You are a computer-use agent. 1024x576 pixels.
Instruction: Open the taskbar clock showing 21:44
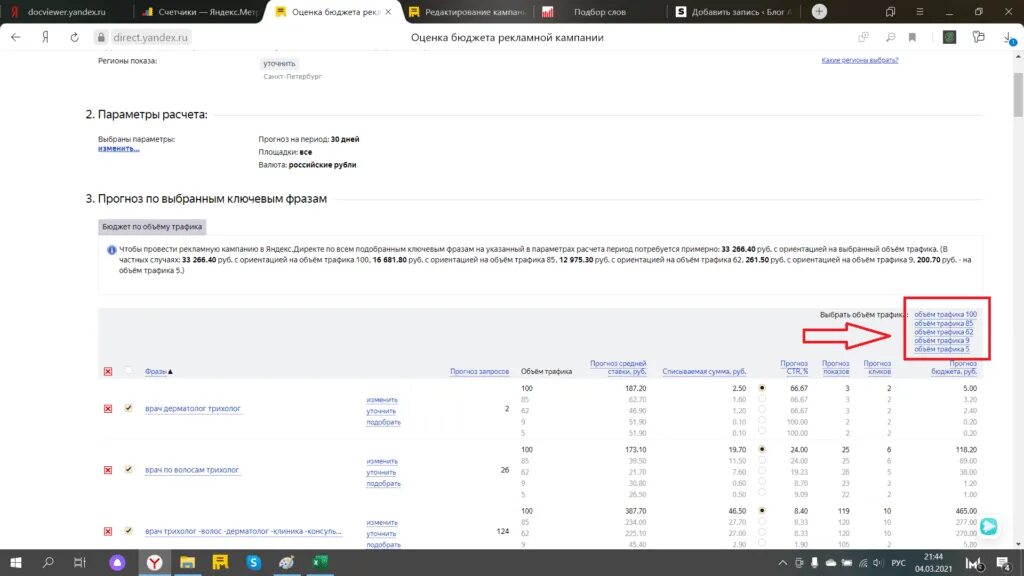(x=933, y=563)
